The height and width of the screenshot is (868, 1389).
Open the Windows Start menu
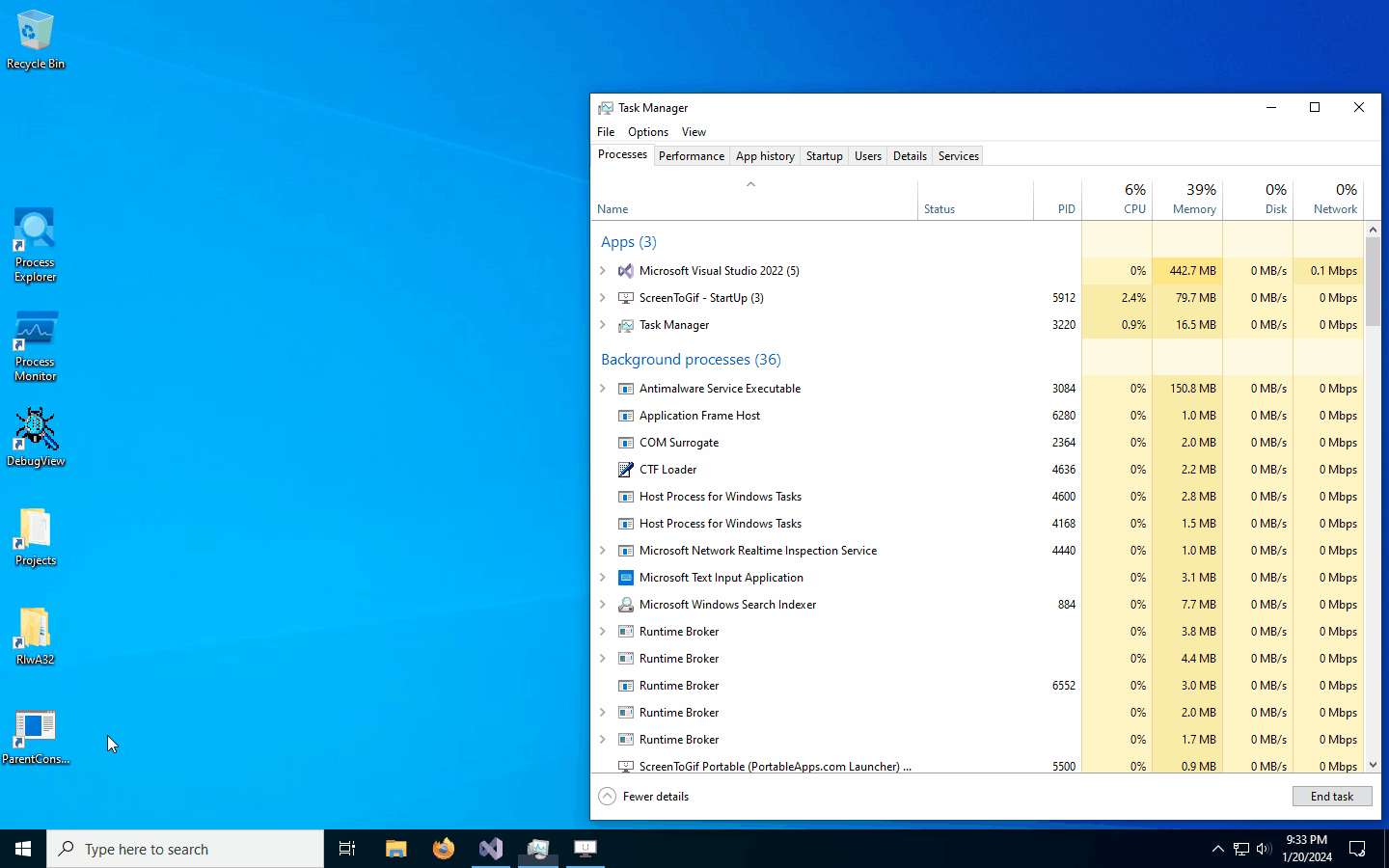tap(23, 849)
